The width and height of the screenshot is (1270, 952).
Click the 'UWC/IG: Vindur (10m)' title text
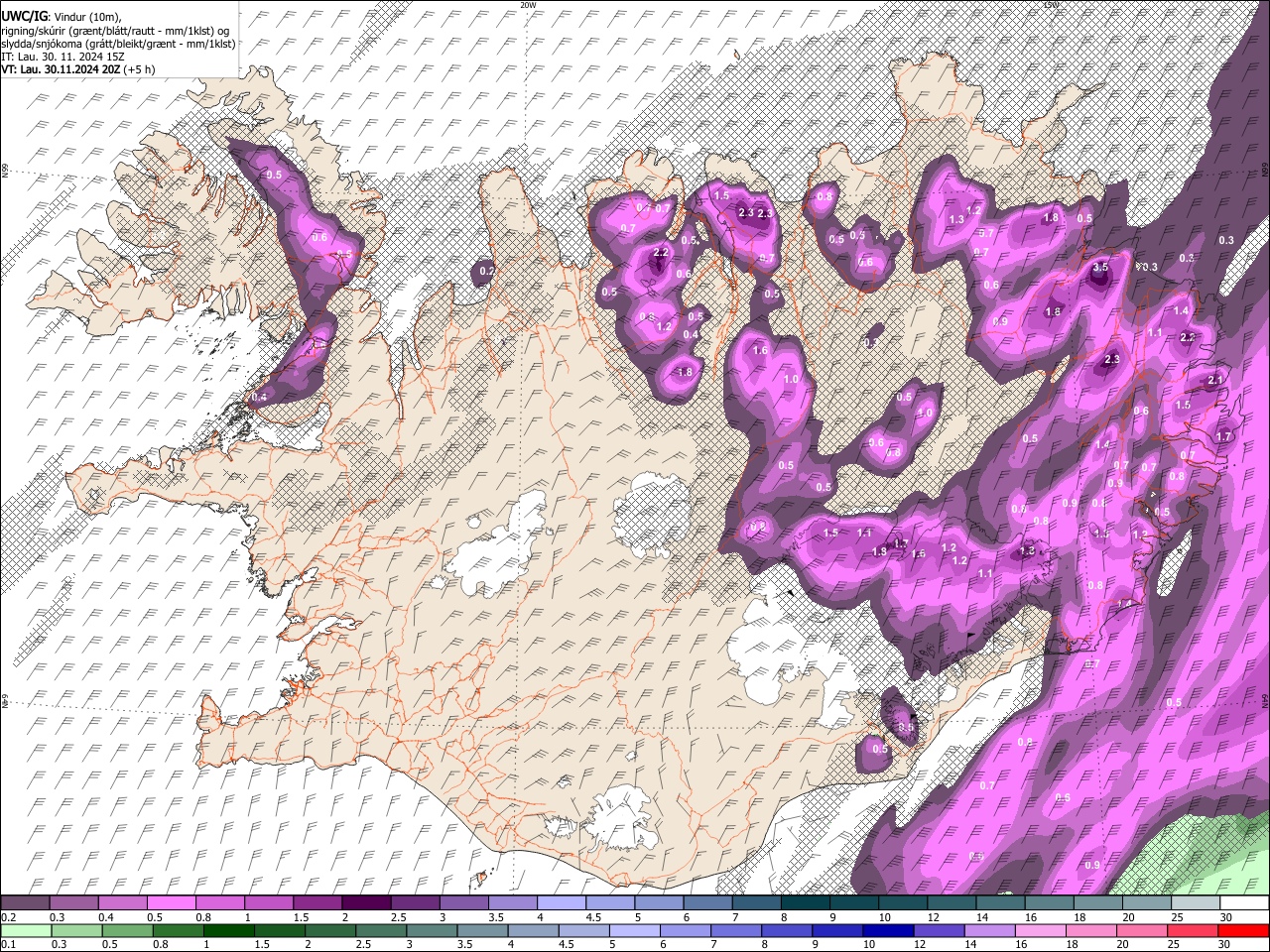[x=62, y=17]
